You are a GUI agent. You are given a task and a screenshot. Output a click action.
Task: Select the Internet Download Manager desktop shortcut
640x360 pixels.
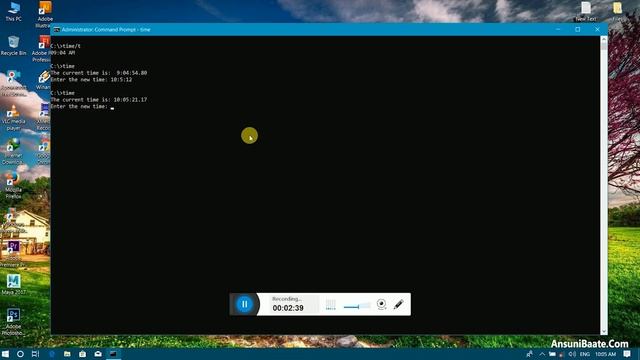[13, 151]
